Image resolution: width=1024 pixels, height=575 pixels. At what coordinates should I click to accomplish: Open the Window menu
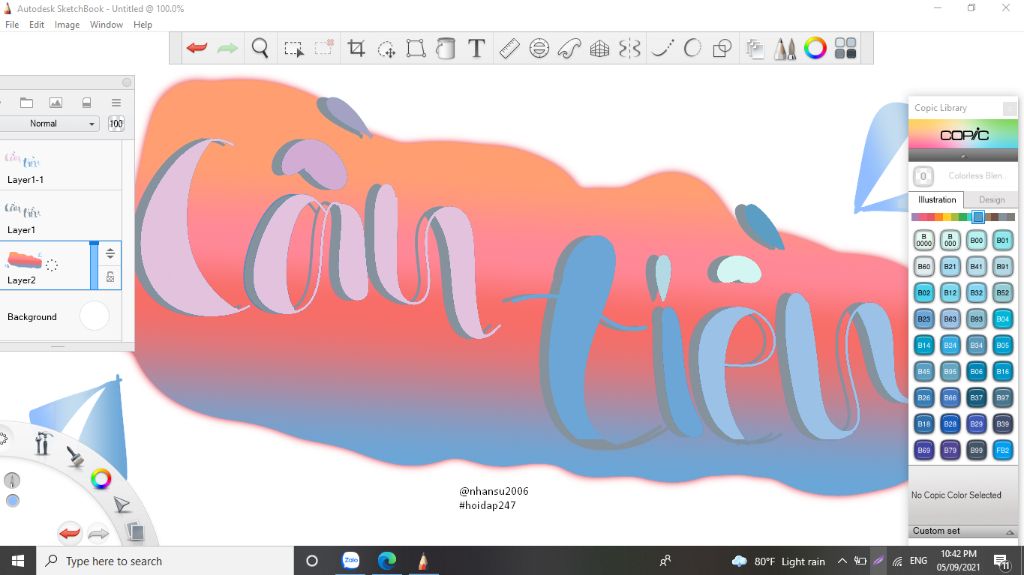tap(106, 25)
